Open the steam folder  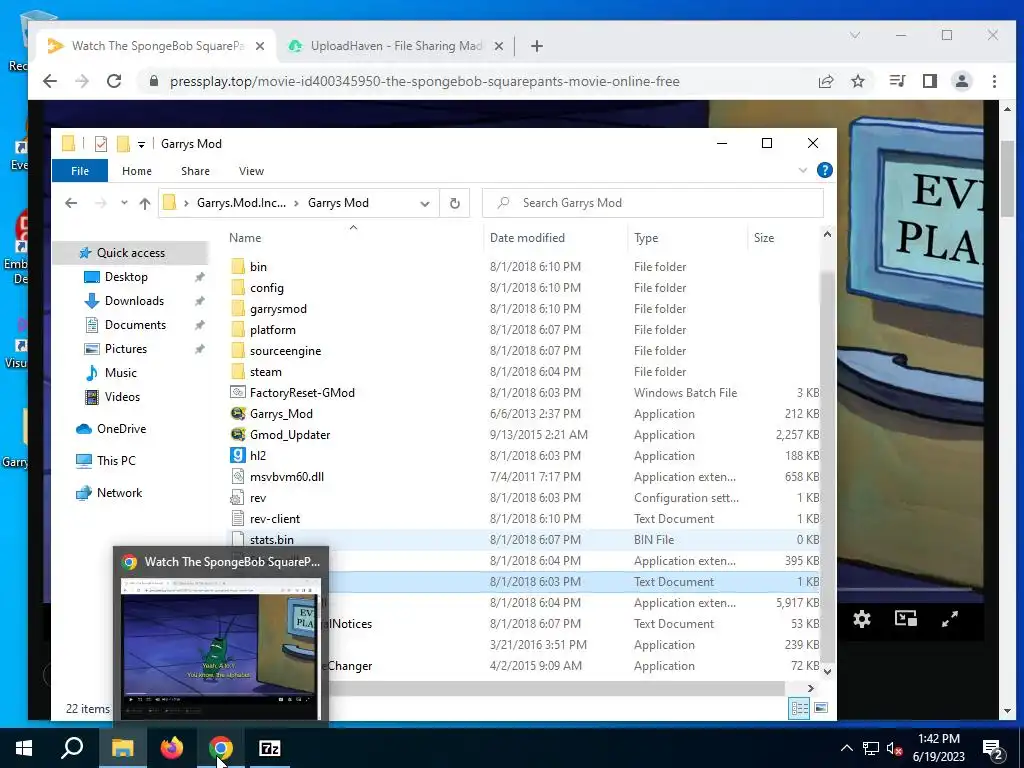[266, 372]
